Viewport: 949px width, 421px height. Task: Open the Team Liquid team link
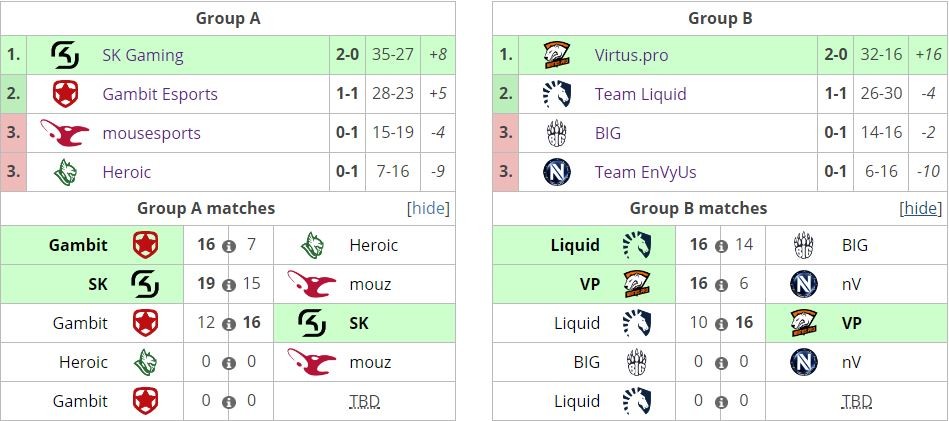point(641,94)
